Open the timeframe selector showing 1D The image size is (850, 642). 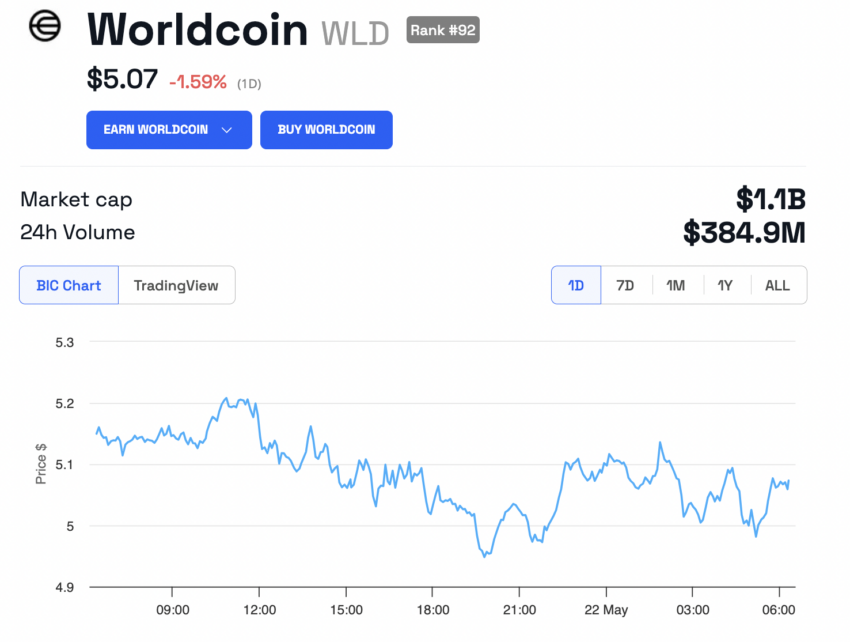[x=575, y=285]
